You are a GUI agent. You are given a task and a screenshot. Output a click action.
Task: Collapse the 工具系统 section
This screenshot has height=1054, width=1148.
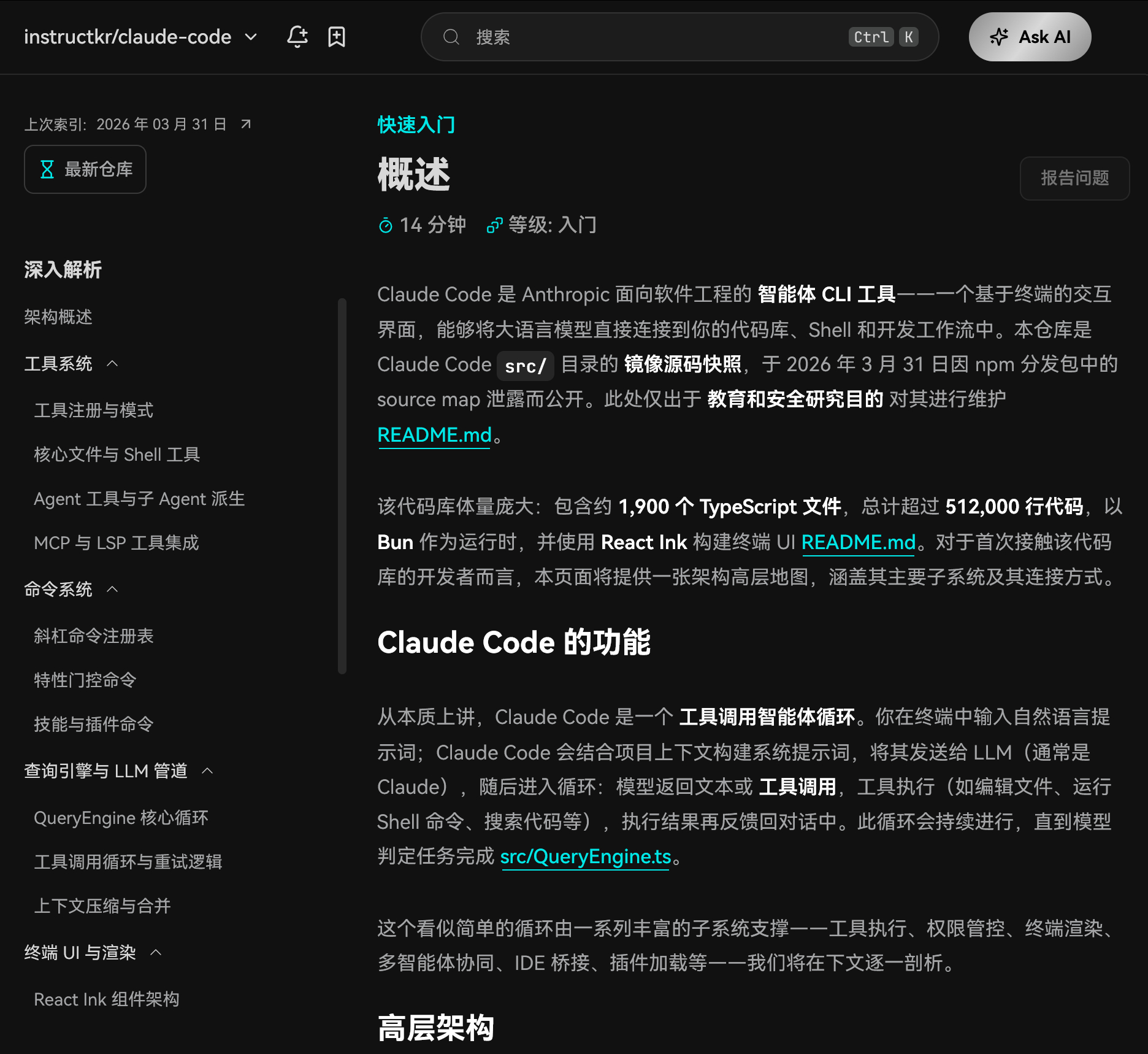[x=112, y=363]
